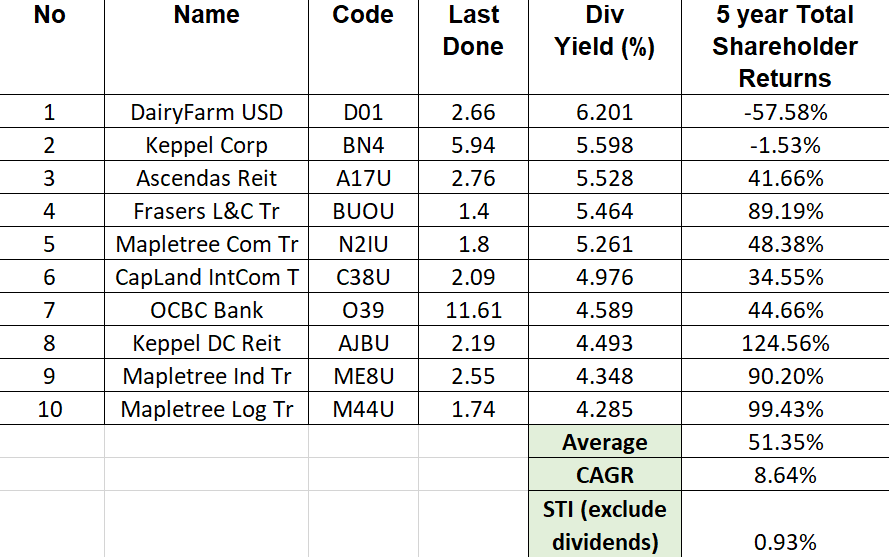Select the DairyFarm dividend yield 6.201
The height and width of the screenshot is (557, 889).
point(604,112)
